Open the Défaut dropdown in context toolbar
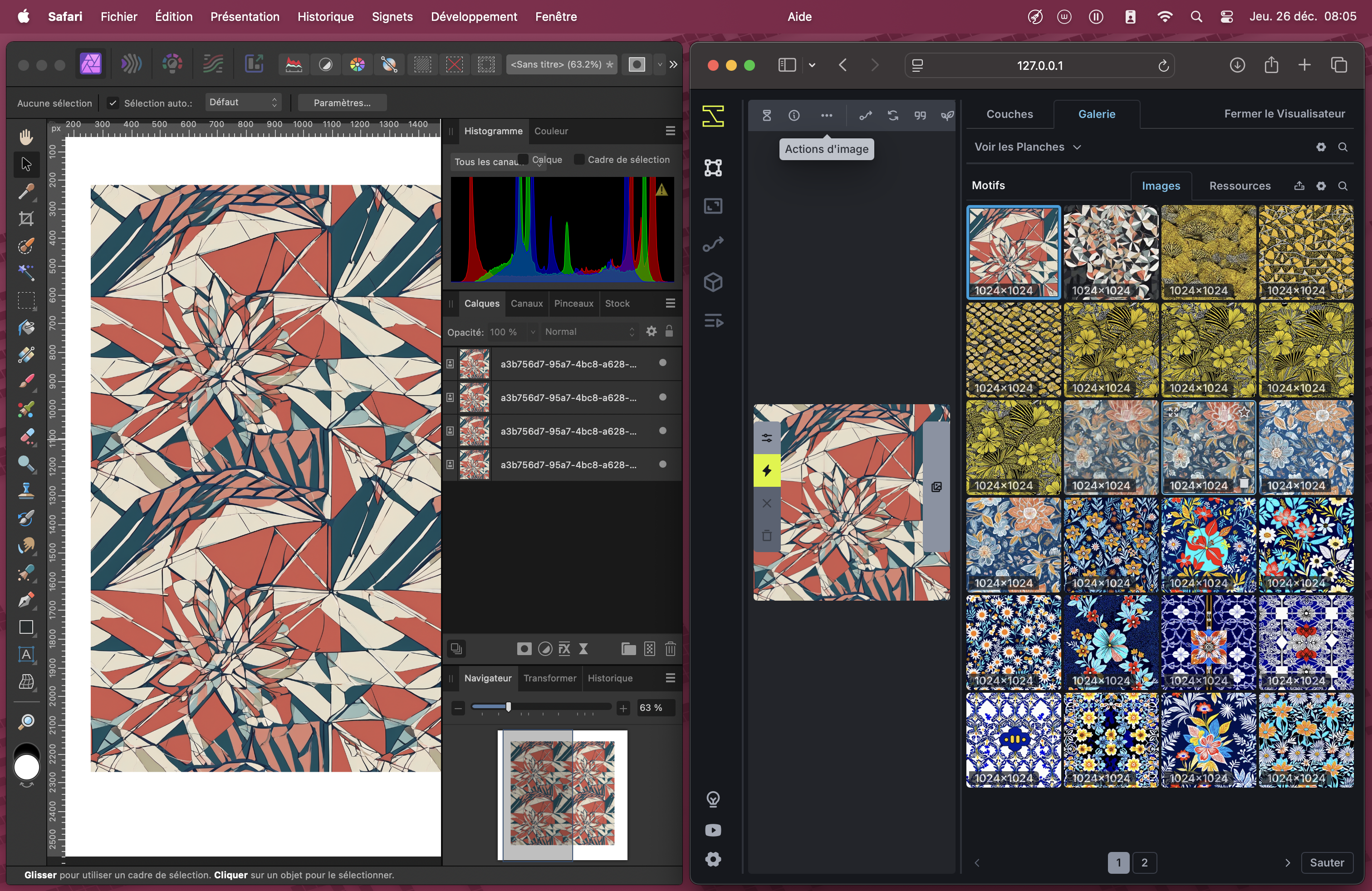This screenshot has height=891, width=1372. click(243, 103)
